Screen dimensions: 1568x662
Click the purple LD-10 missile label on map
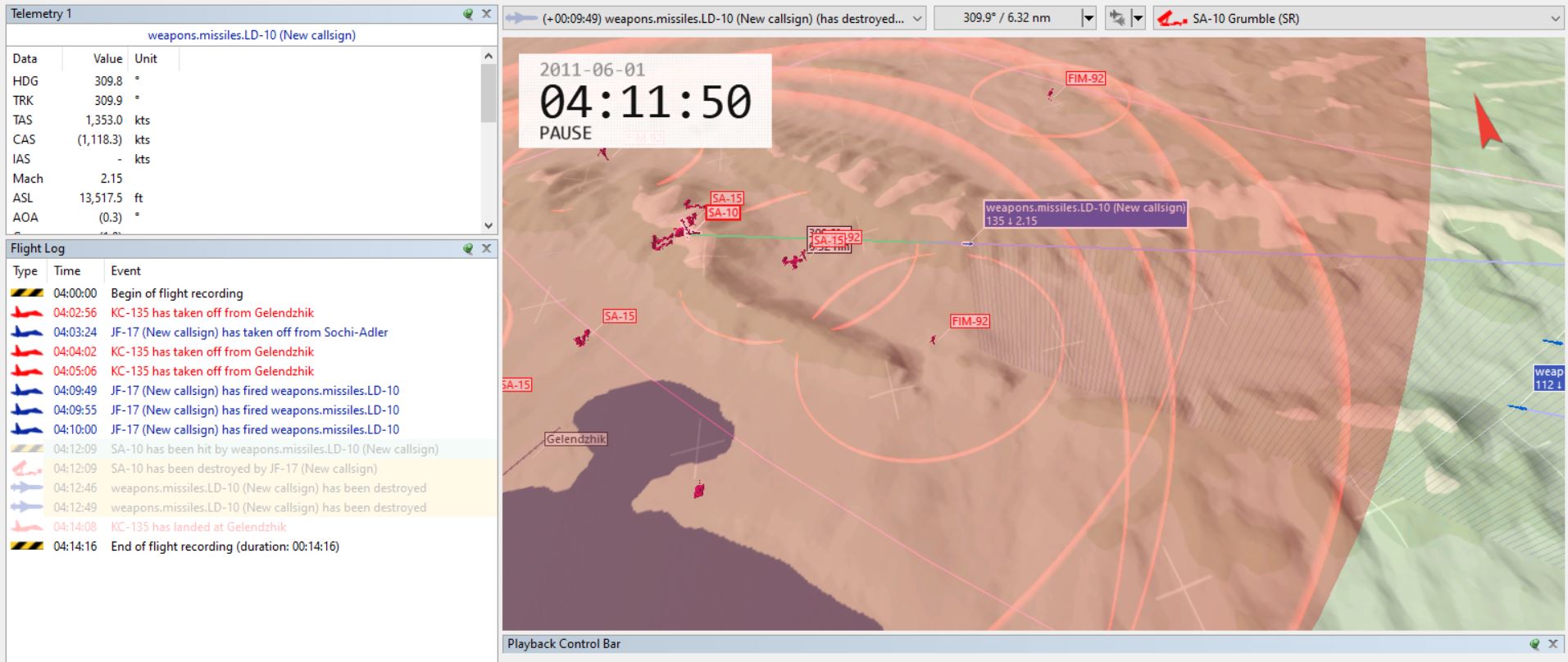click(x=1085, y=214)
